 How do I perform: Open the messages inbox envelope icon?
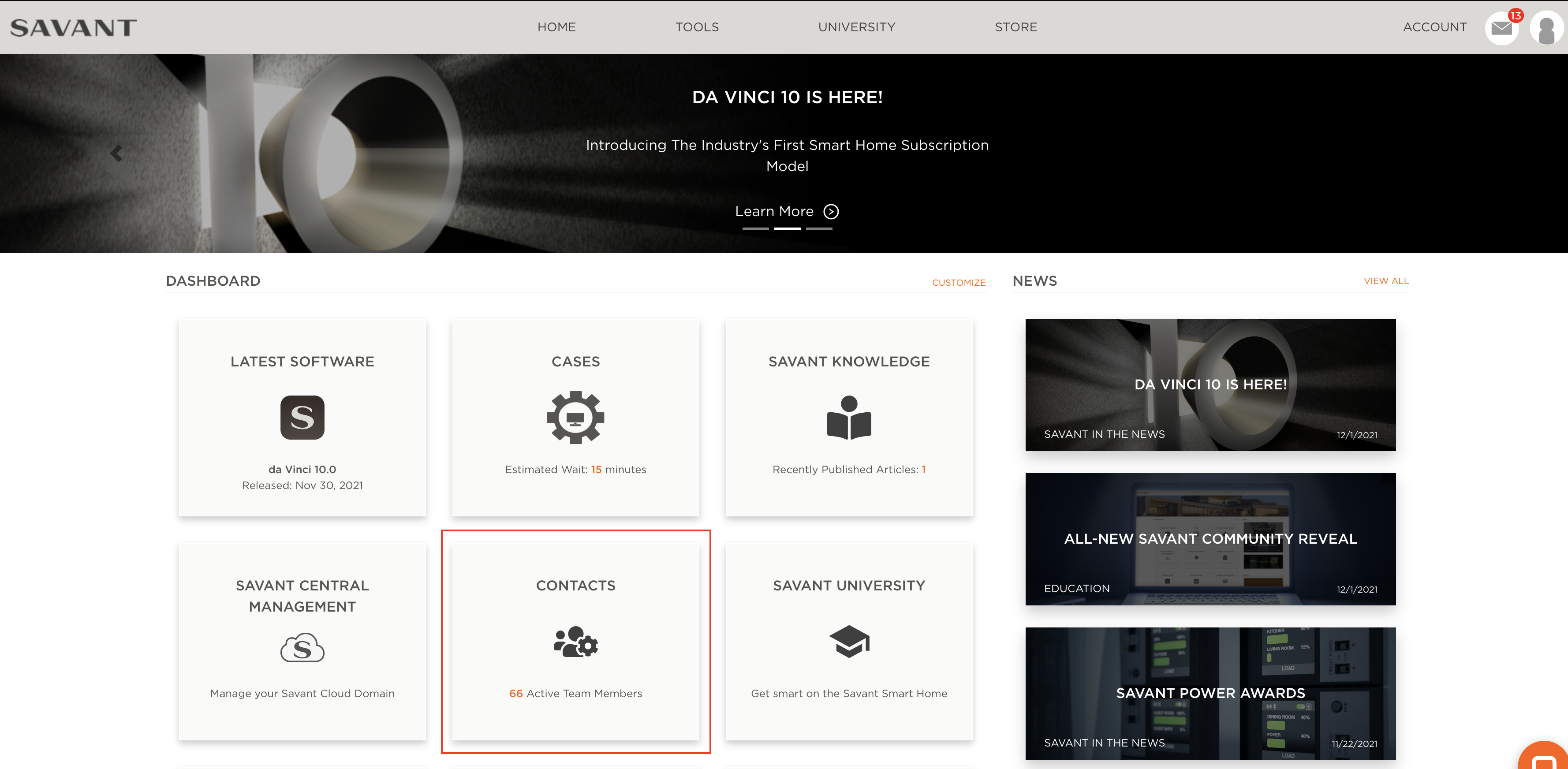(x=1502, y=27)
